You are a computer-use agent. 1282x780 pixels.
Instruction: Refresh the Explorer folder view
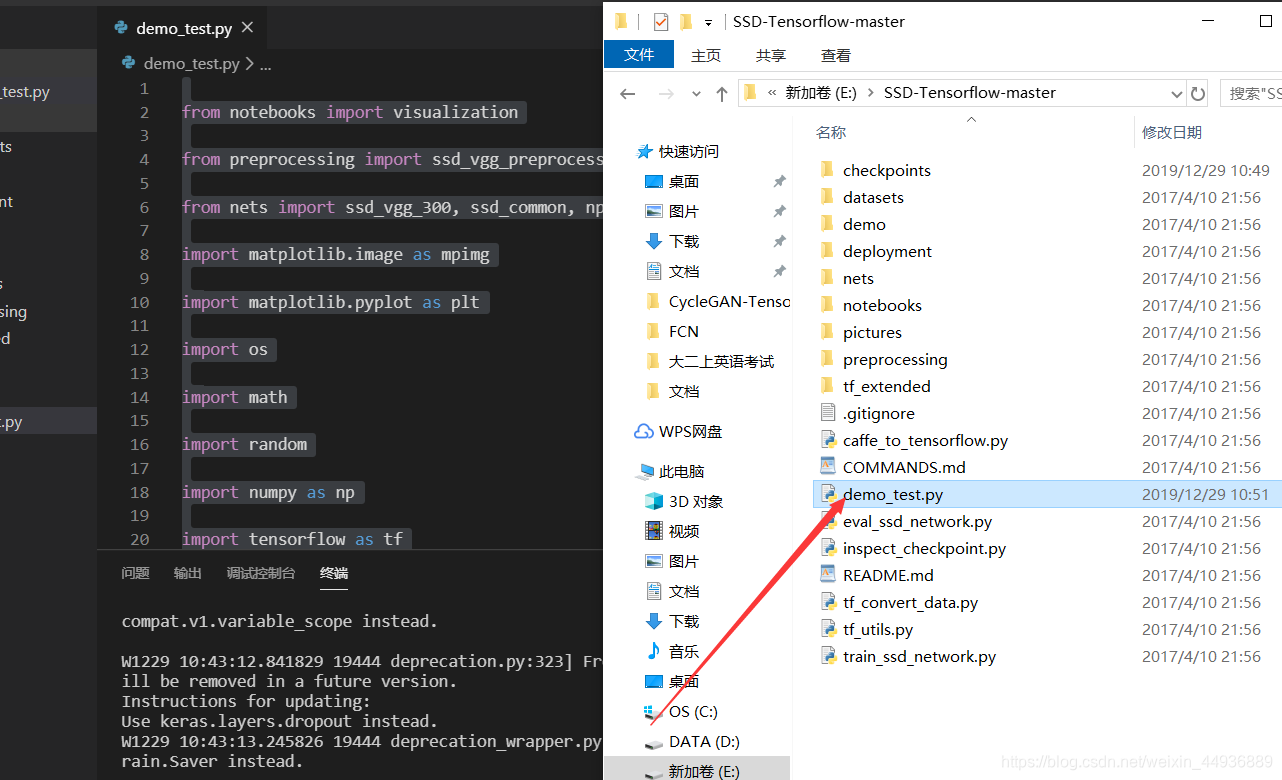[x=1198, y=93]
